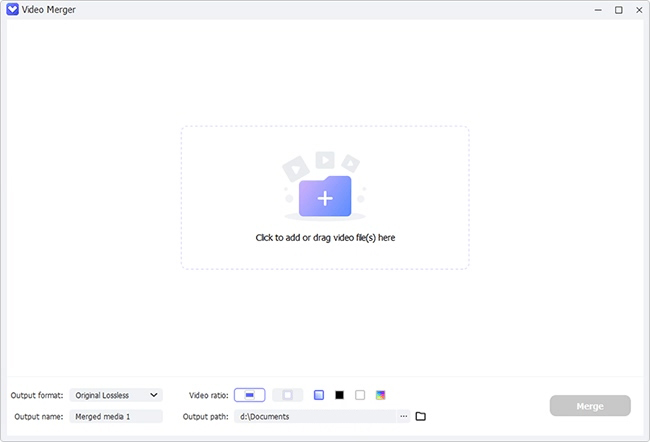The height and width of the screenshot is (442, 650).
Task: Close the Video Merger window
Action: (x=639, y=10)
